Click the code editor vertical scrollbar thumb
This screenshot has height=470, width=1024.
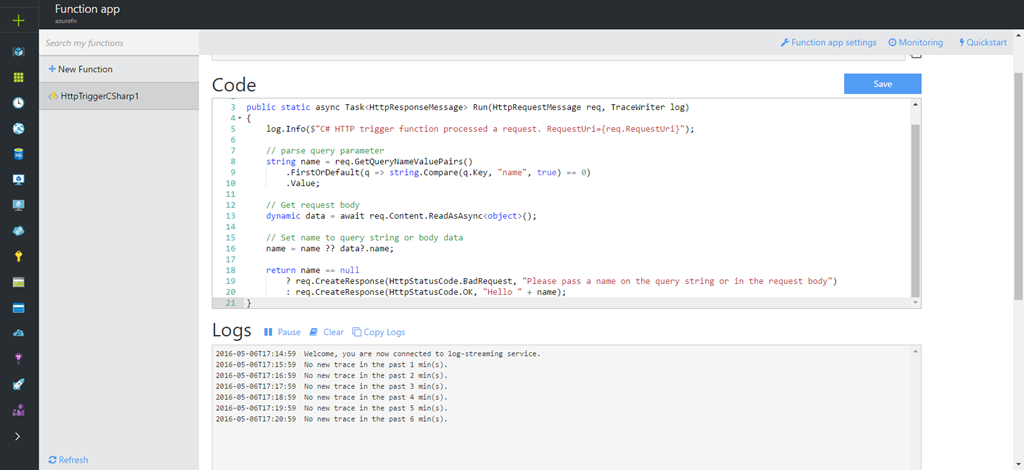(x=916, y=209)
